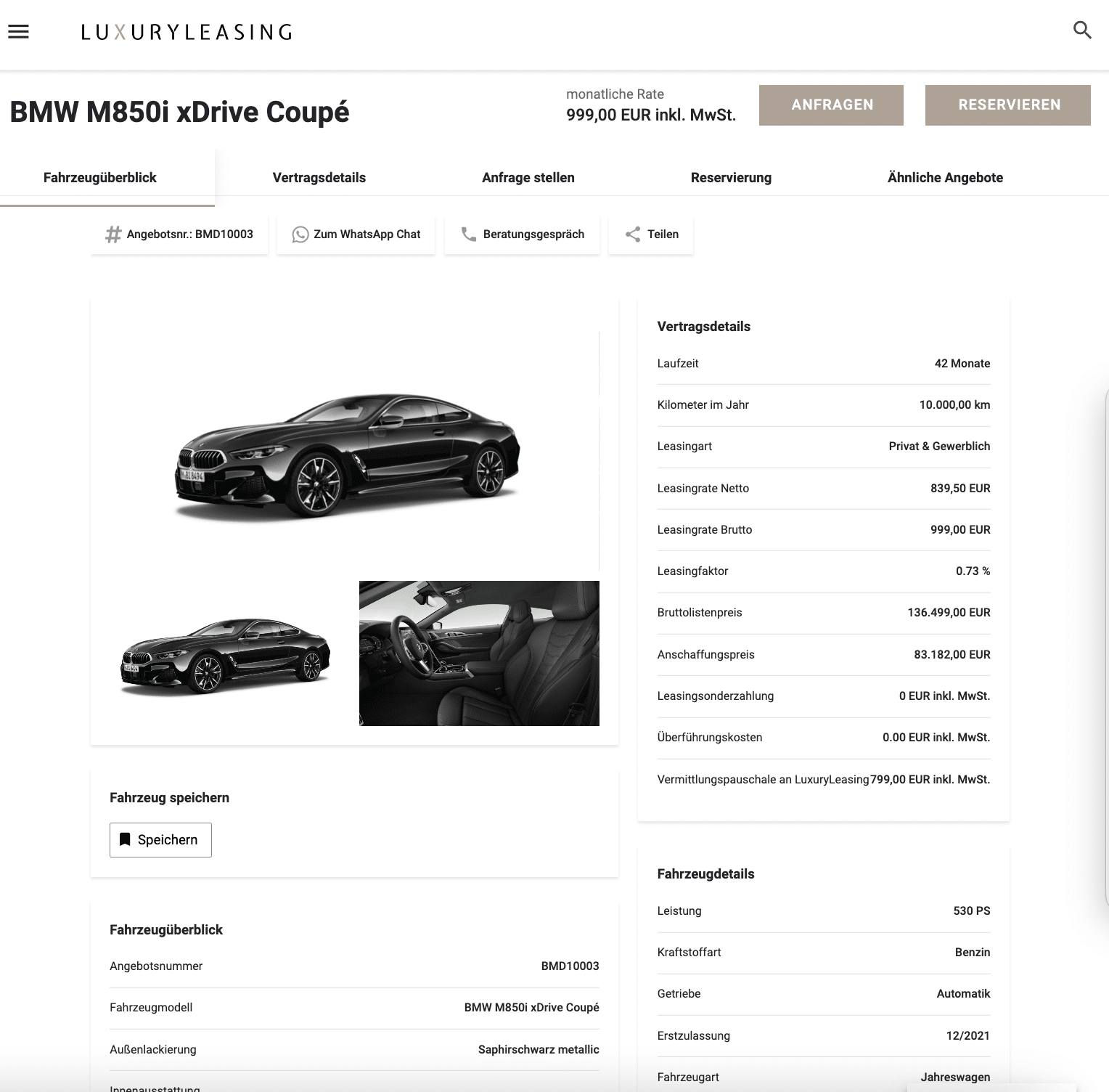The image size is (1109, 1092).
Task: Click the Vertragsdetails card heading
Action: (x=703, y=327)
